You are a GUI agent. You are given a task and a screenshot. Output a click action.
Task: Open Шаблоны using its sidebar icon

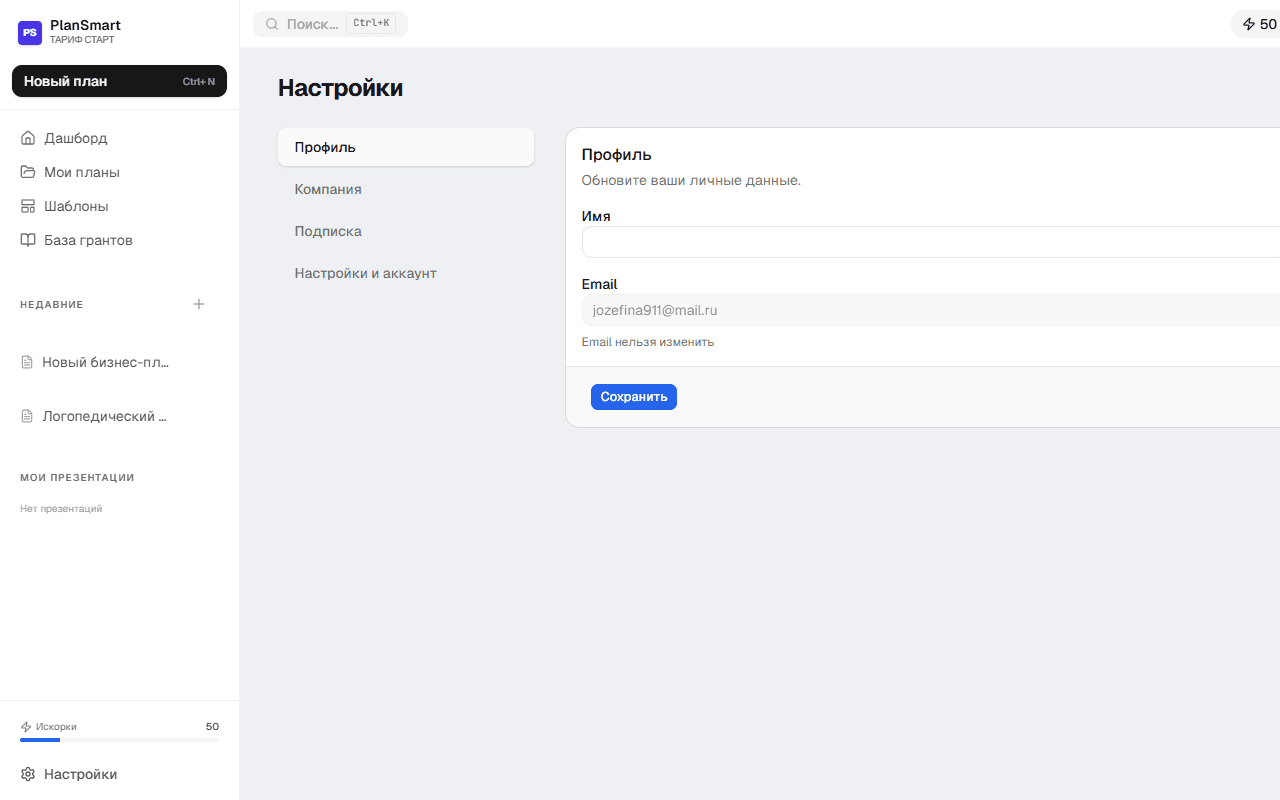click(28, 206)
